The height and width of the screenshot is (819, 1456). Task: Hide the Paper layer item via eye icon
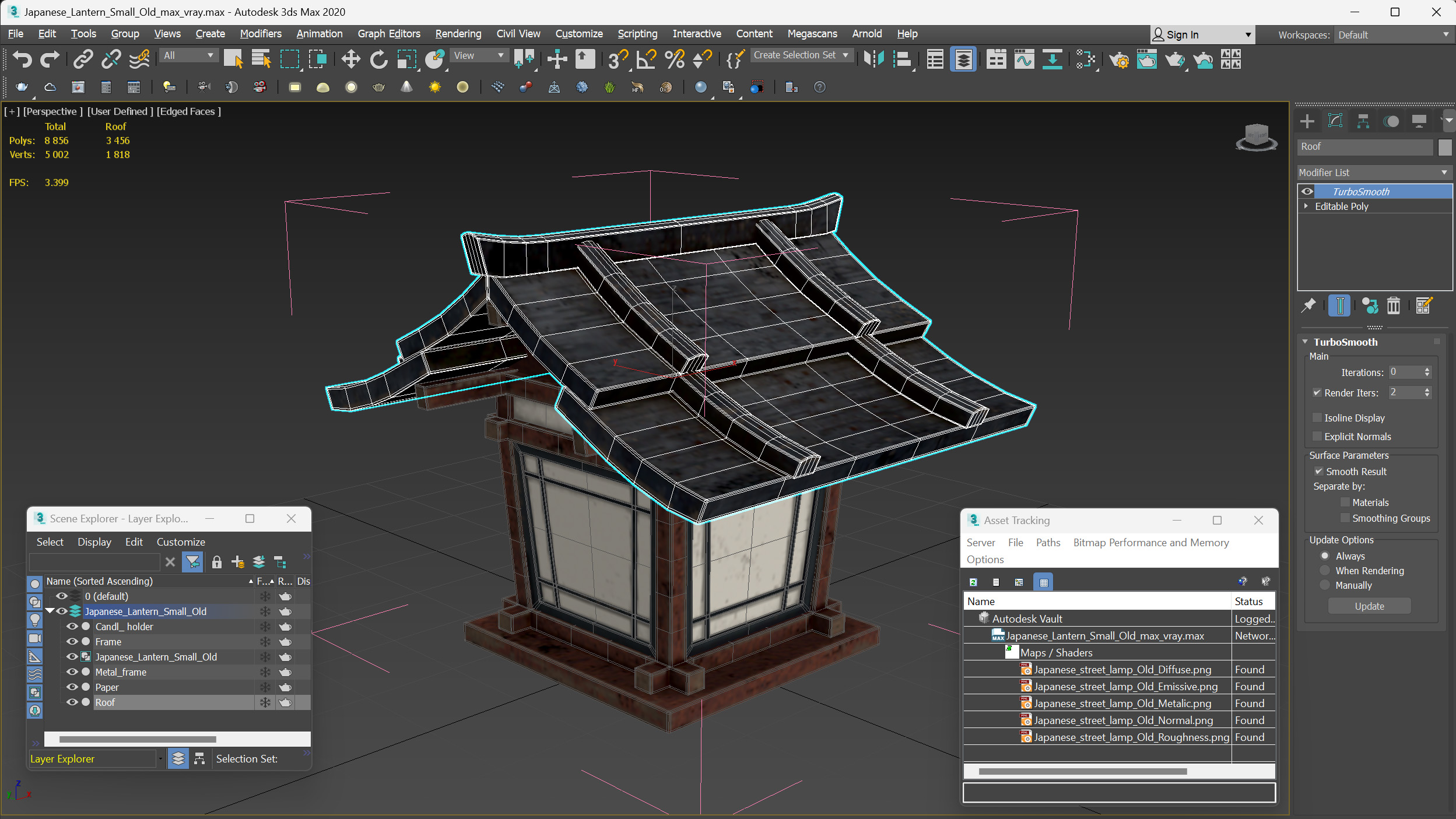coord(72,687)
